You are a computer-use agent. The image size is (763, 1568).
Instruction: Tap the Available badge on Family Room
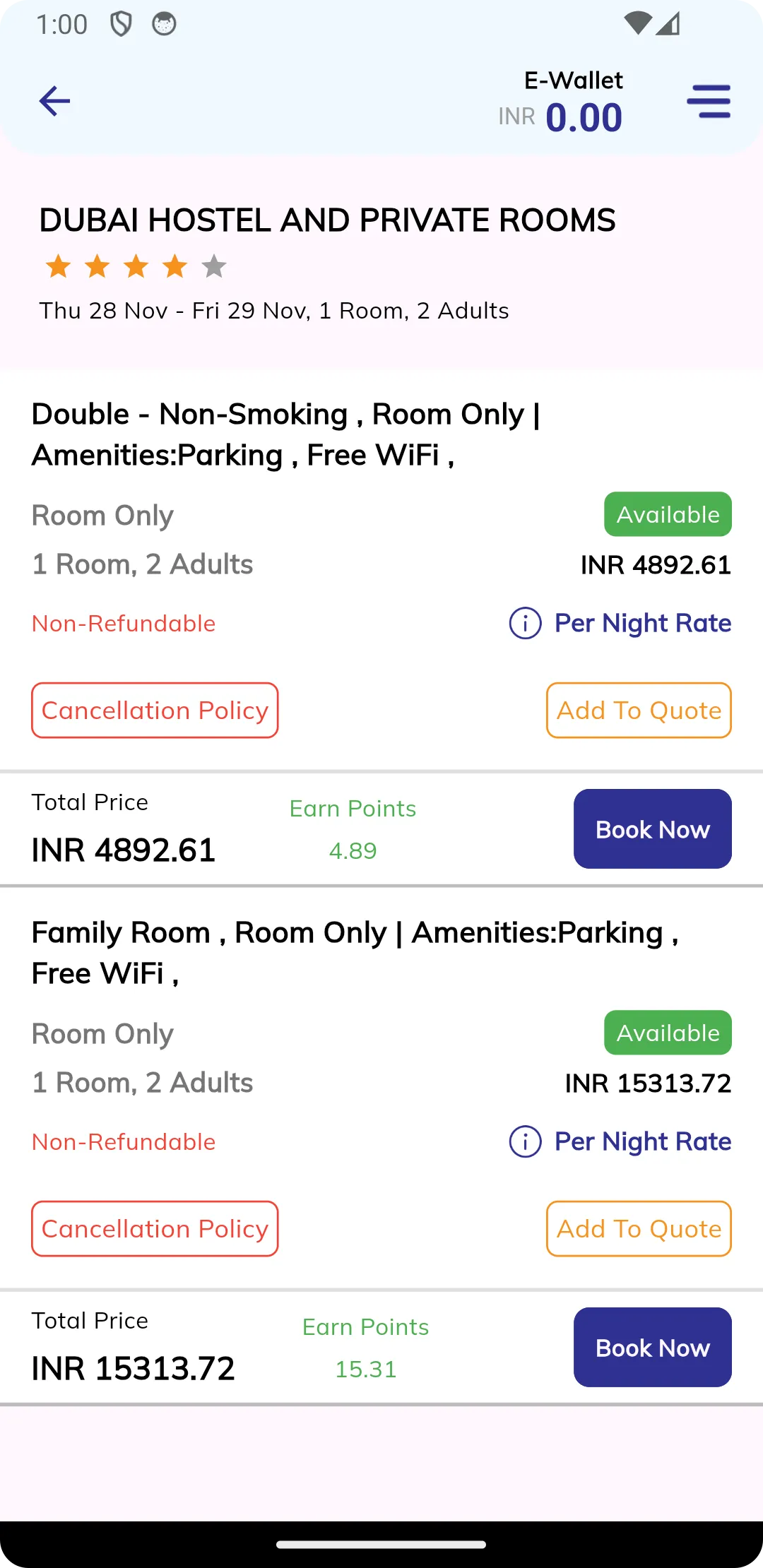[x=668, y=1033]
